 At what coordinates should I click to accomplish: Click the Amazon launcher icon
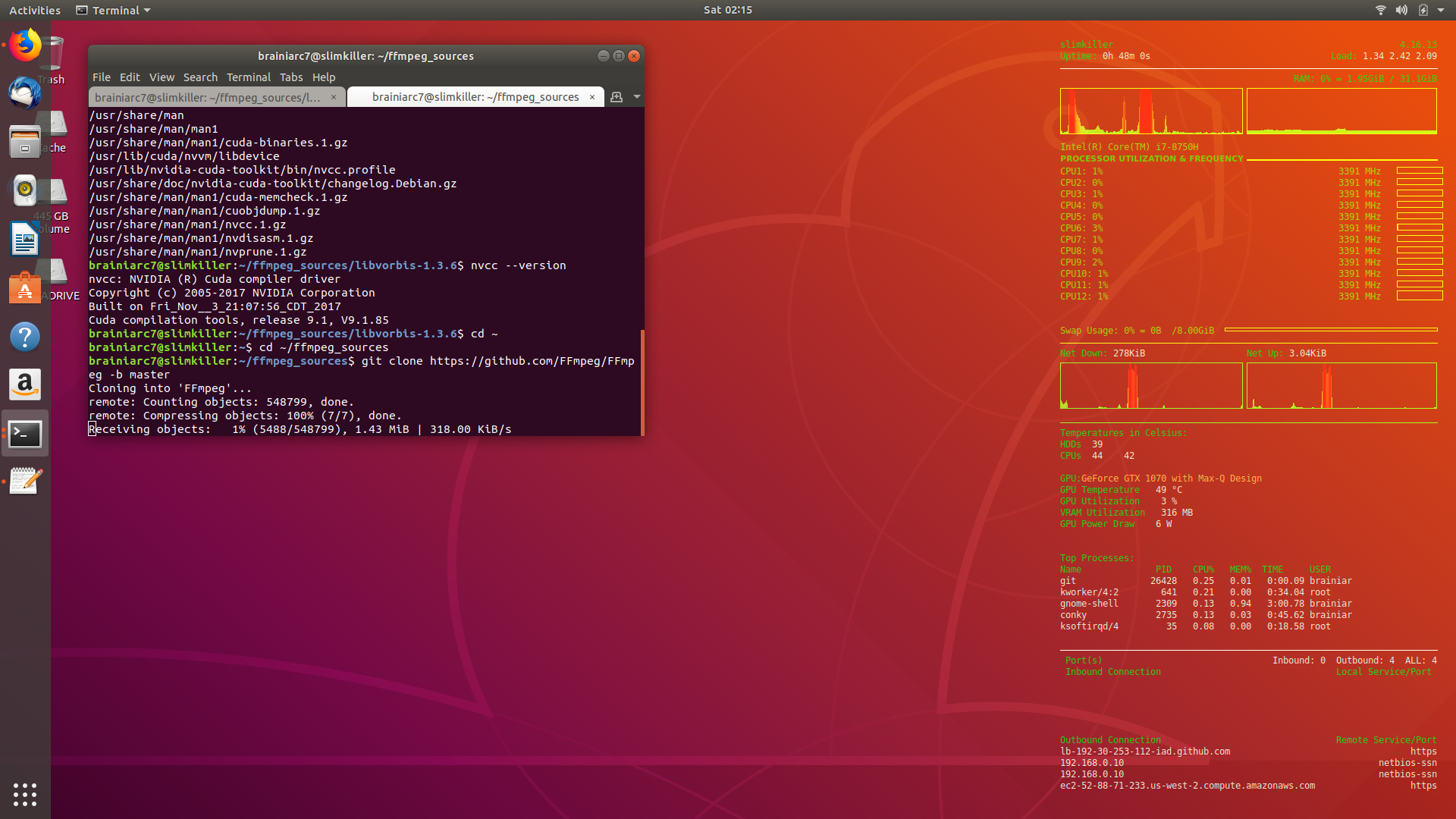pyautogui.click(x=25, y=385)
